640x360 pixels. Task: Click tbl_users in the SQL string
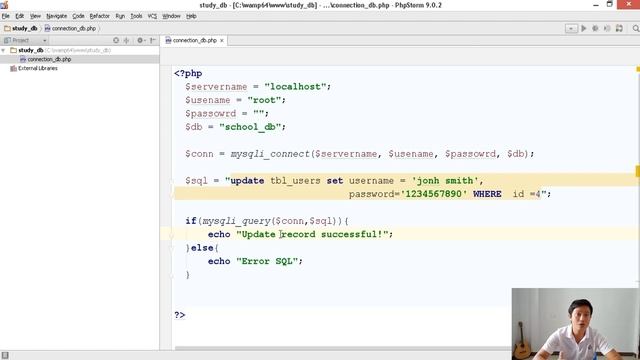[295, 181]
